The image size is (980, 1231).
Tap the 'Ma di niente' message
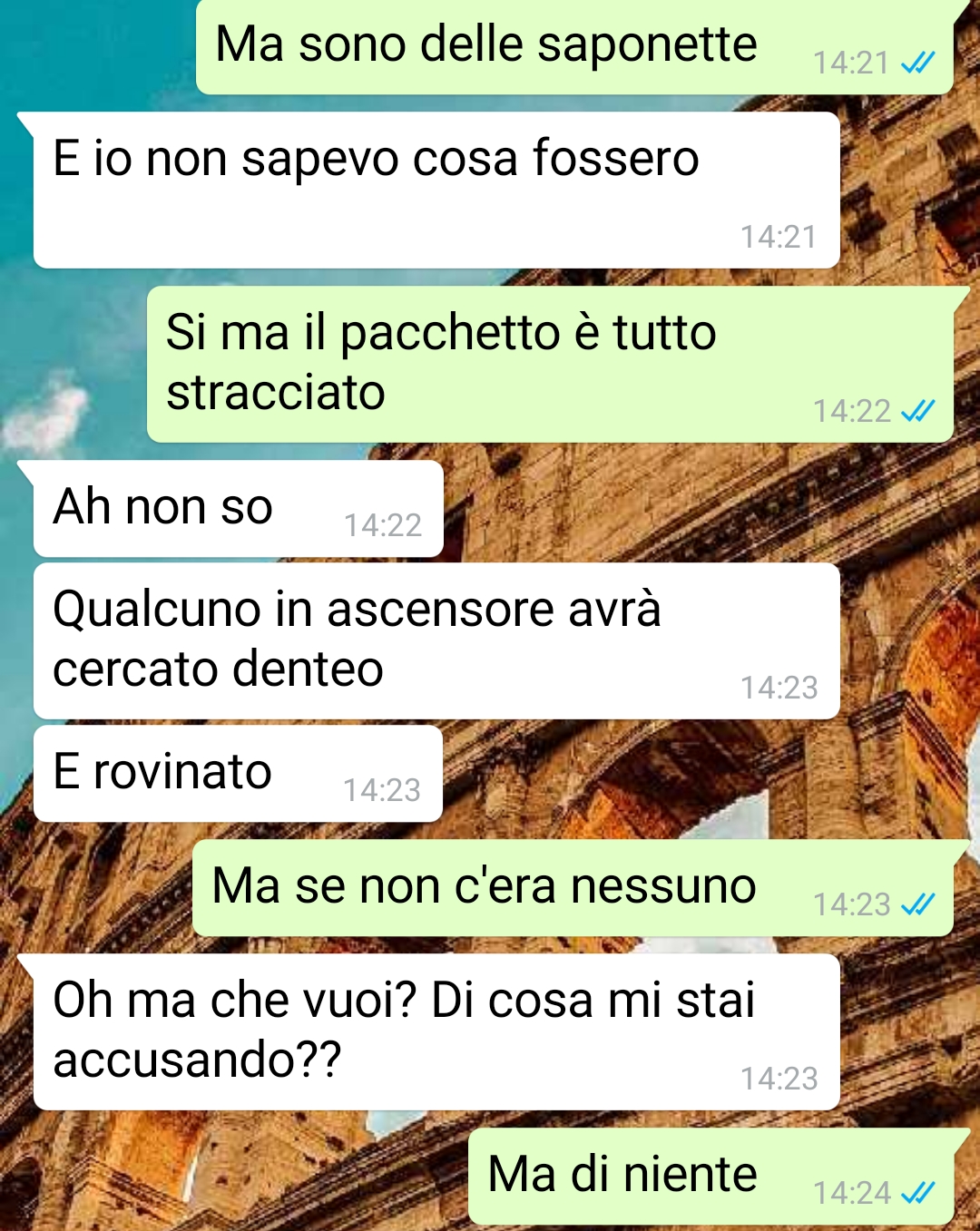(x=711, y=1177)
